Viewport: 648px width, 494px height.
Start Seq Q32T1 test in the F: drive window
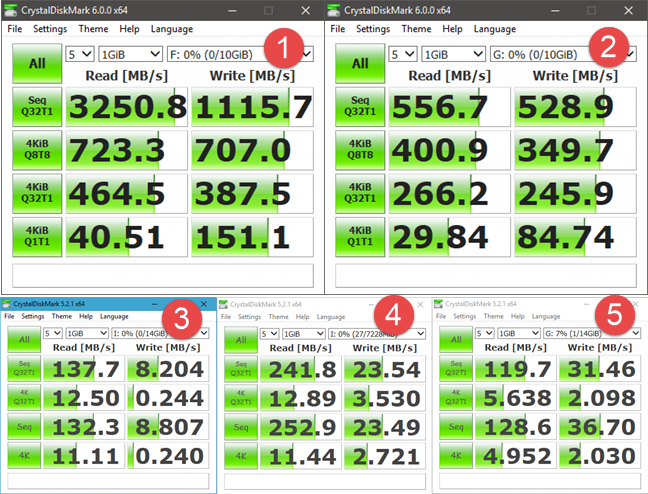pyautogui.click(x=37, y=107)
